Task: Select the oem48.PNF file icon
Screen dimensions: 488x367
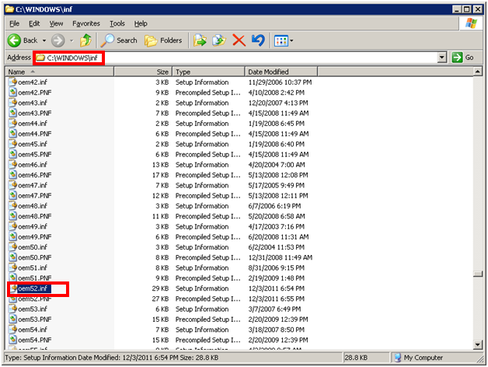Action: click(x=13, y=216)
